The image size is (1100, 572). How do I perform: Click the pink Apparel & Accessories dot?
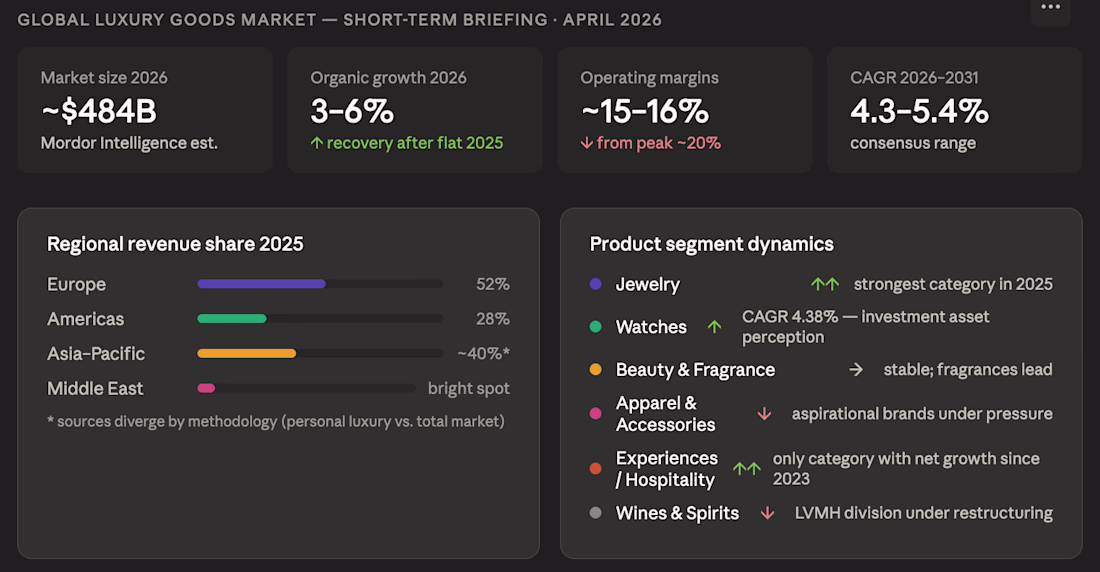[x=596, y=413]
